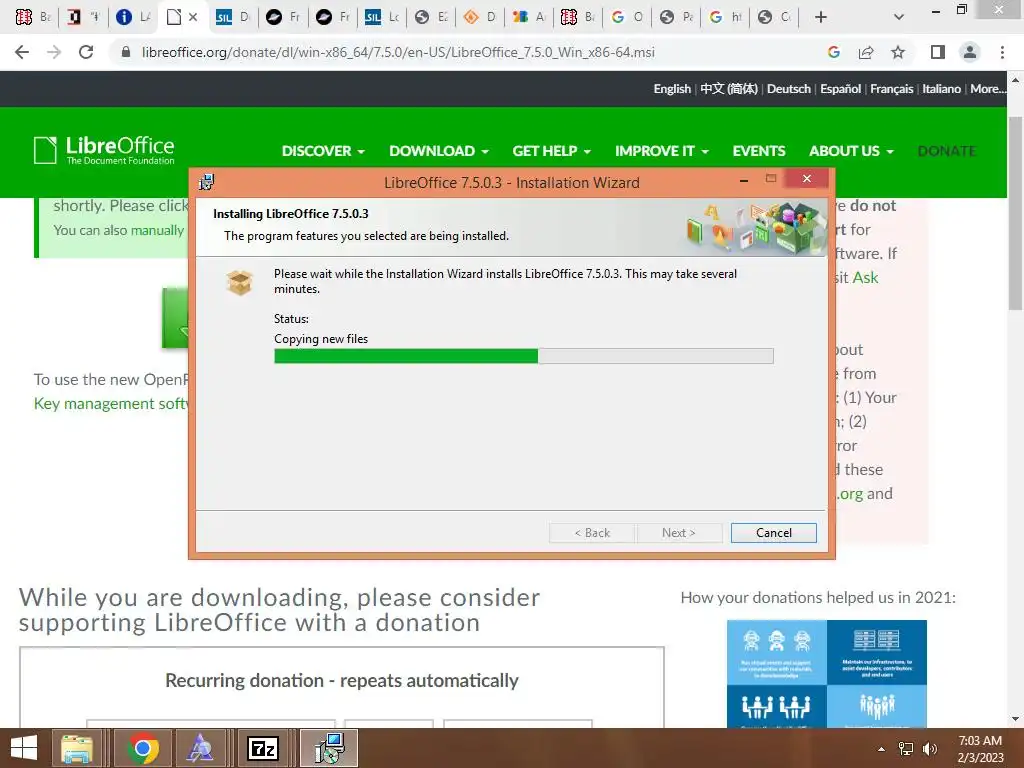This screenshot has height=768, width=1024.
Task: Expand the tab search chevron
Action: pyautogui.click(x=899, y=17)
